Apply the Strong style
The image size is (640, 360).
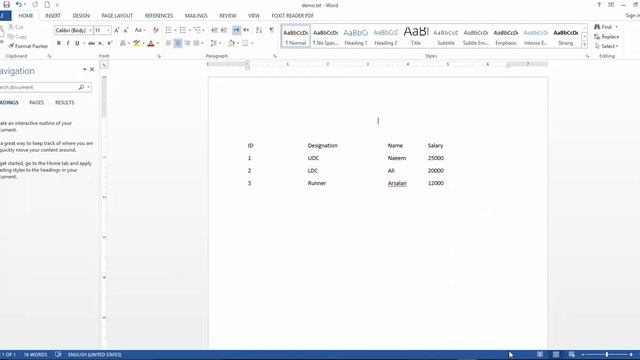tap(566, 36)
